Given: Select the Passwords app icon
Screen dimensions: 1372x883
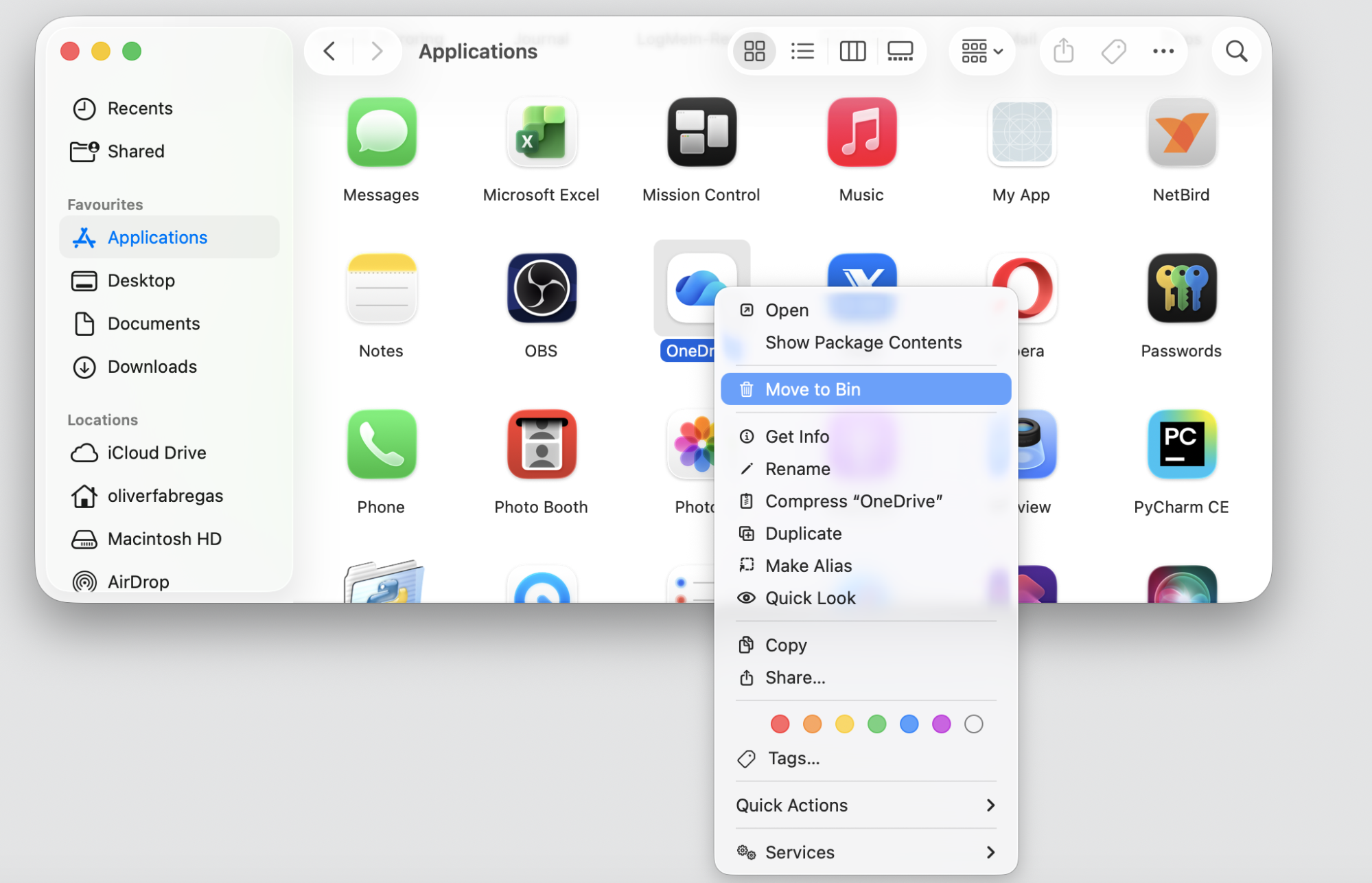Looking at the screenshot, I should [1181, 288].
